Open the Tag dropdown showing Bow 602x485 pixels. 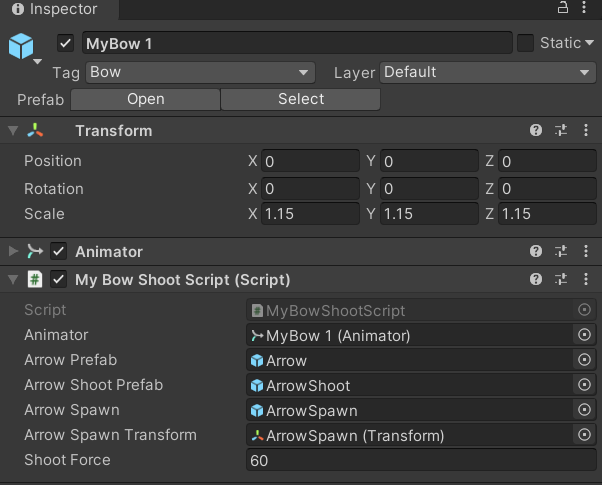200,72
